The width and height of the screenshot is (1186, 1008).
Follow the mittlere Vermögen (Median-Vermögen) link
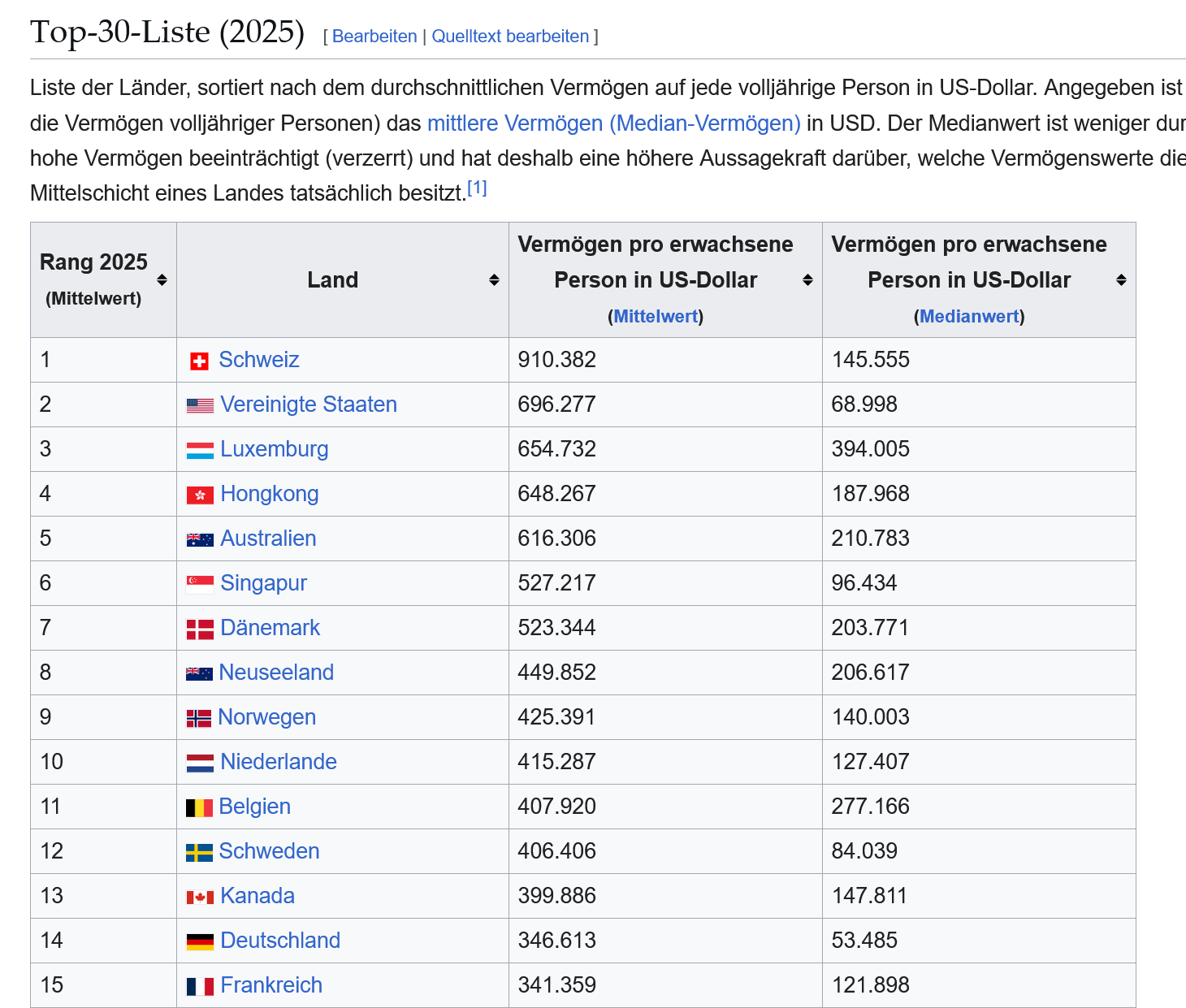(x=614, y=123)
